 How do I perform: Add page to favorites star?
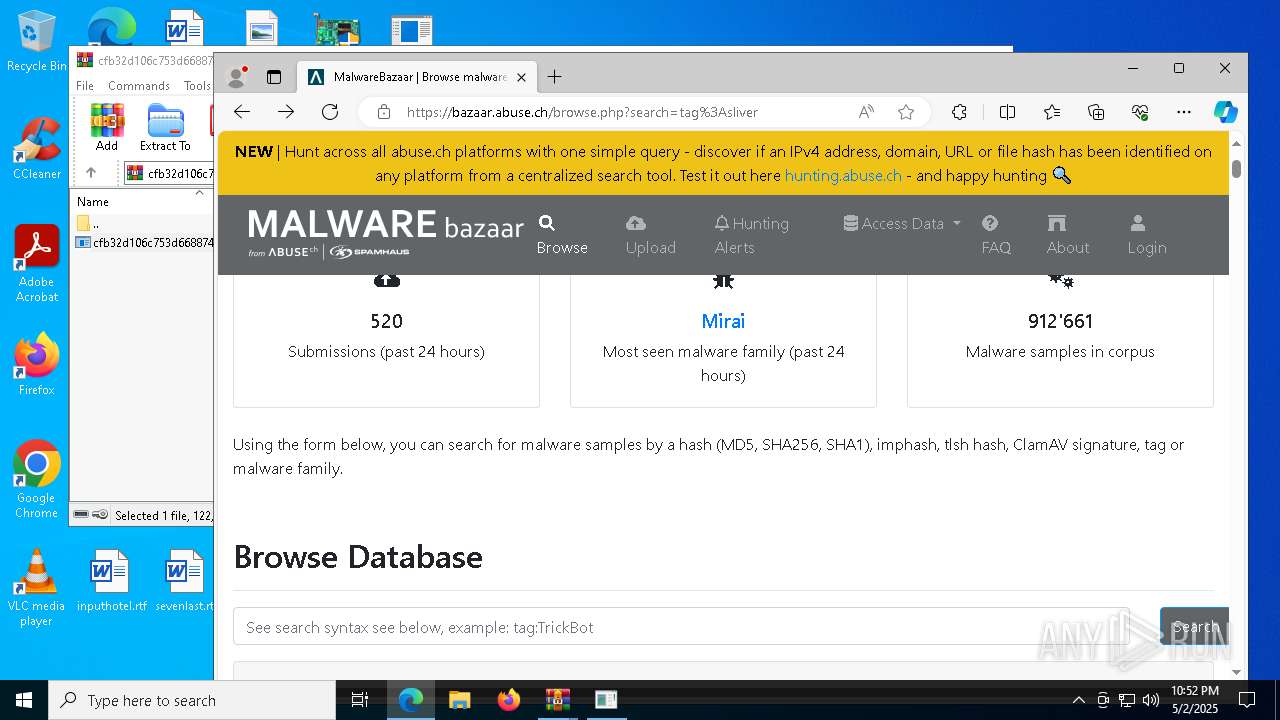(x=906, y=112)
